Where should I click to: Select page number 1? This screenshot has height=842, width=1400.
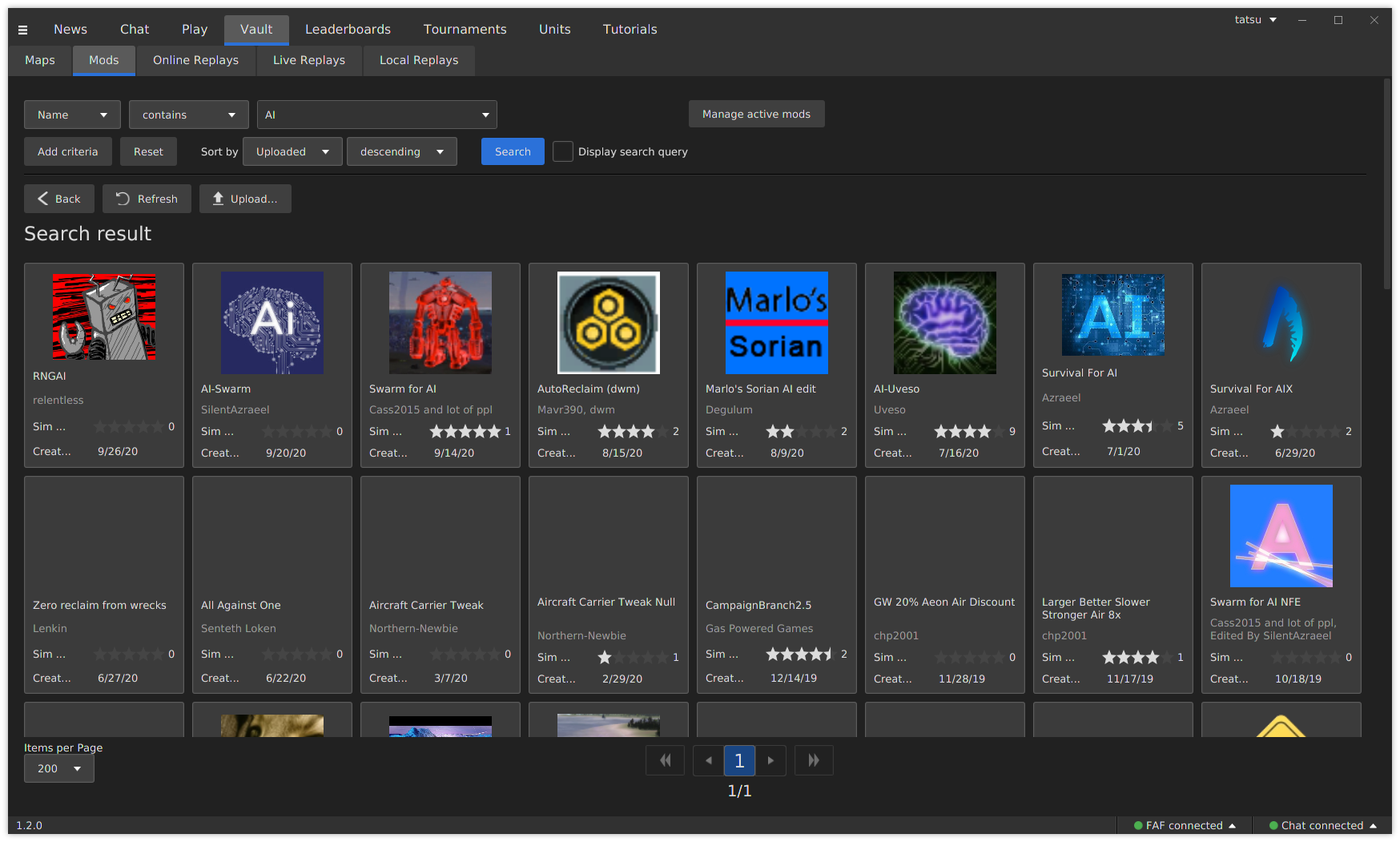tap(739, 760)
